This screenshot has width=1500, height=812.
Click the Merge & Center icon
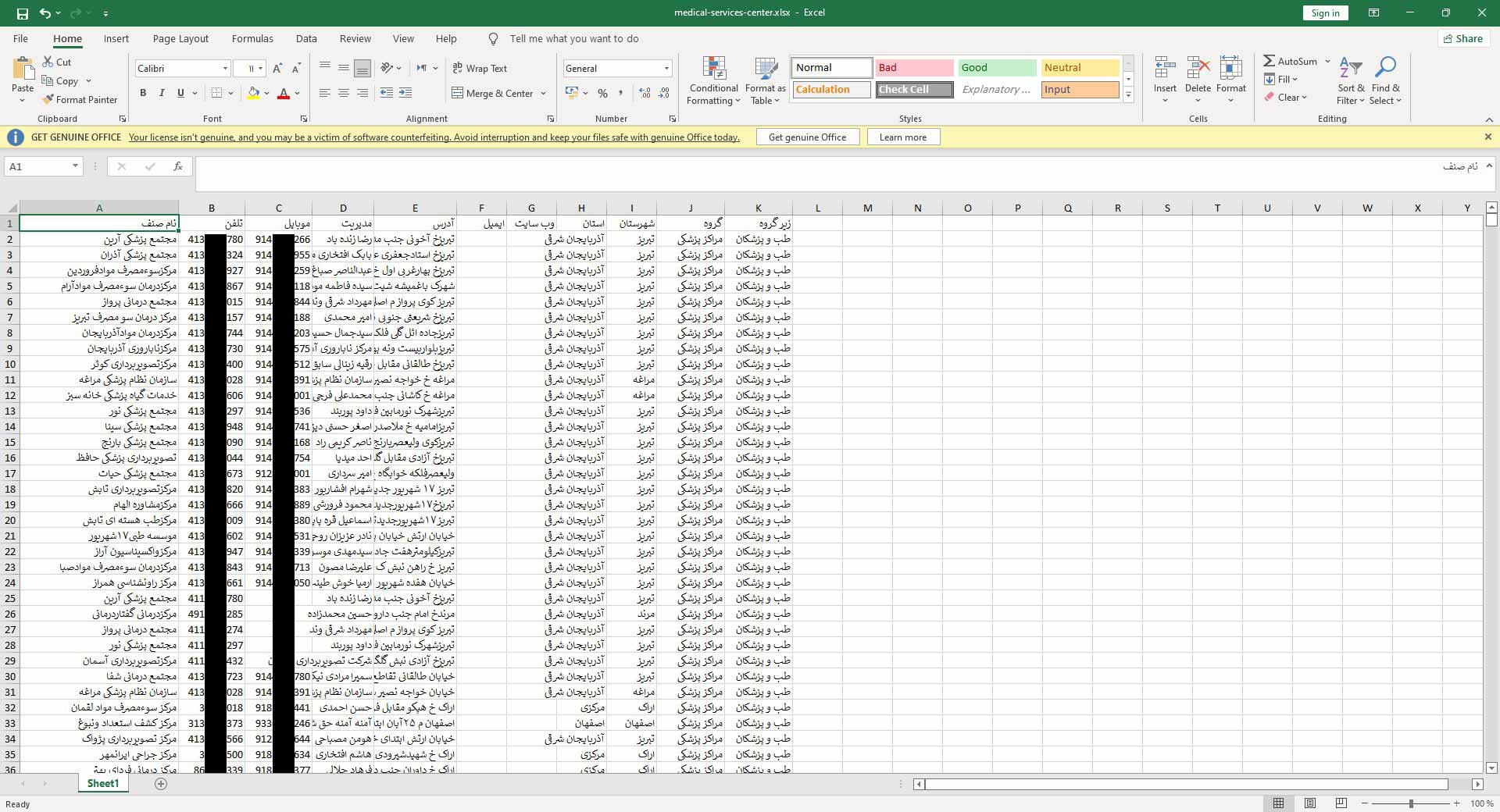(x=458, y=94)
